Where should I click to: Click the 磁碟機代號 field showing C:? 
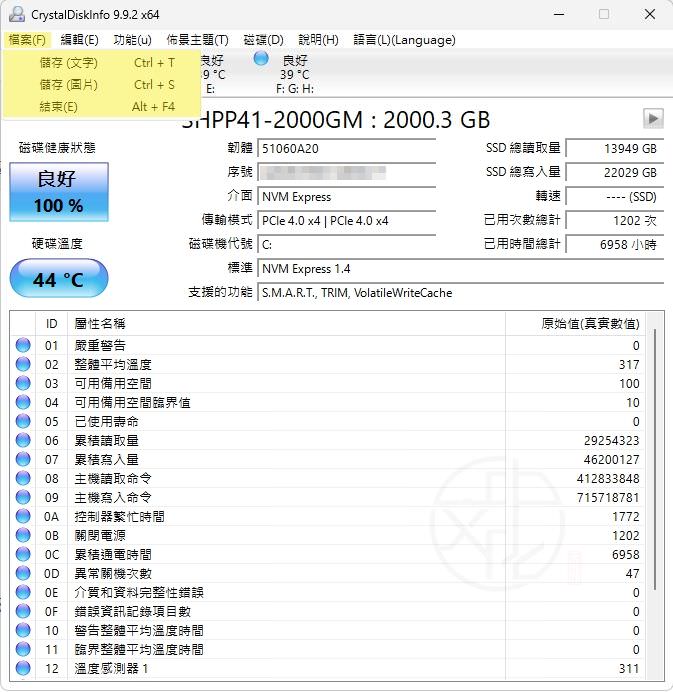347,244
